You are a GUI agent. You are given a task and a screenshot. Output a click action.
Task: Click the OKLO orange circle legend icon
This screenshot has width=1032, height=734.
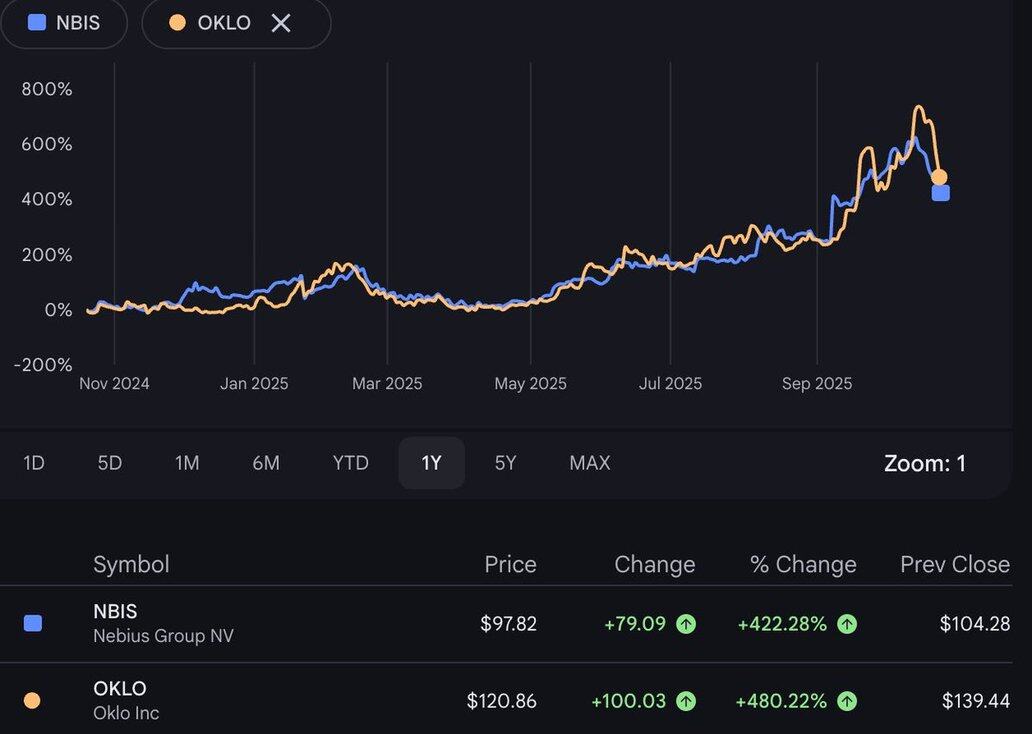tap(177, 22)
